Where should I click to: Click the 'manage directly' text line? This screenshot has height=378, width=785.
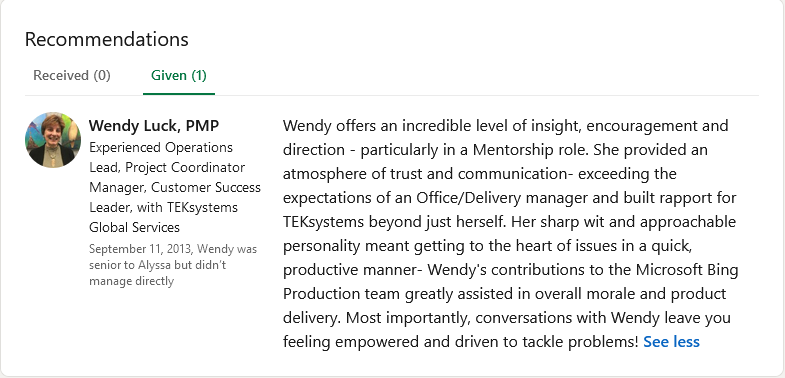tap(131, 281)
